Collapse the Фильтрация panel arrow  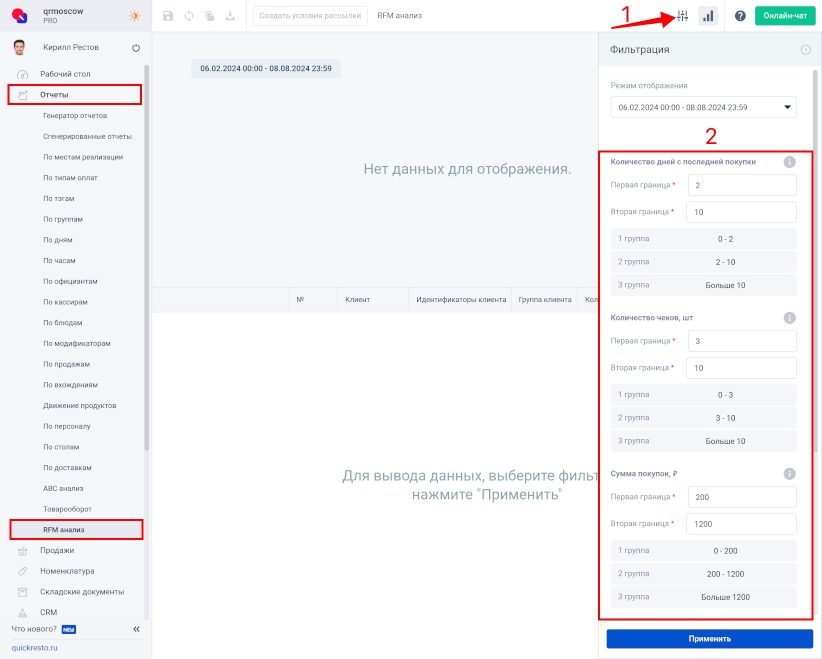806,50
